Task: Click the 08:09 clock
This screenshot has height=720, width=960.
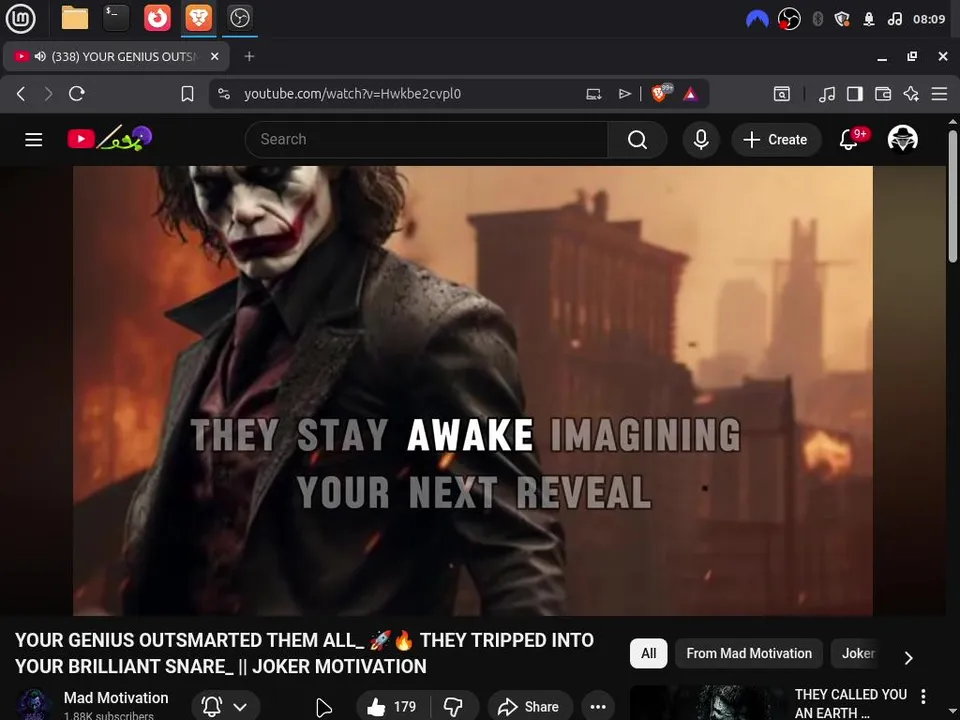Action: tap(929, 19)
